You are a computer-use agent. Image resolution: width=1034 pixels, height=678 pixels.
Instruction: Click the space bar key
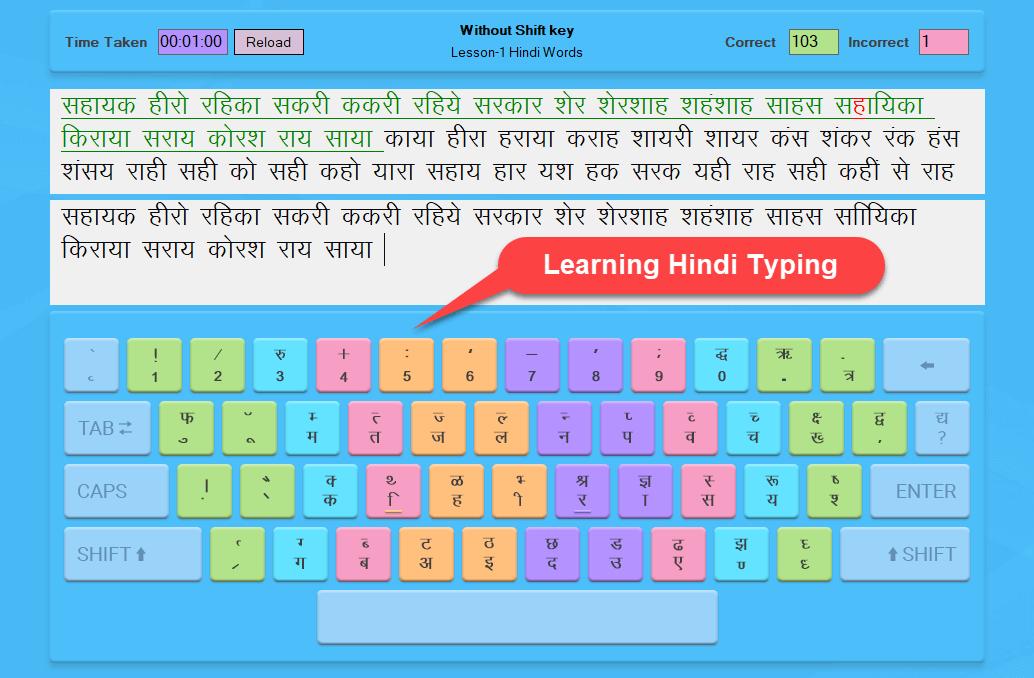517,617
